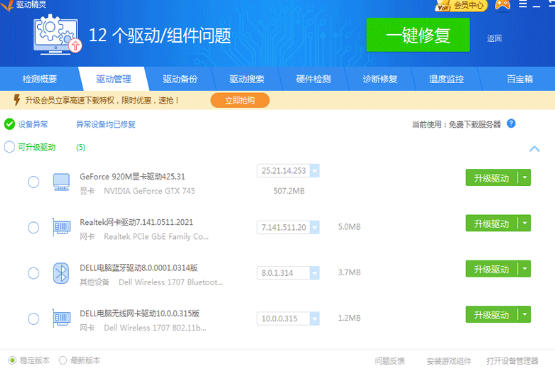Click 12 个驱动/组件问题 heading
This screenshot has width=555, height=369.
point(160,35)
